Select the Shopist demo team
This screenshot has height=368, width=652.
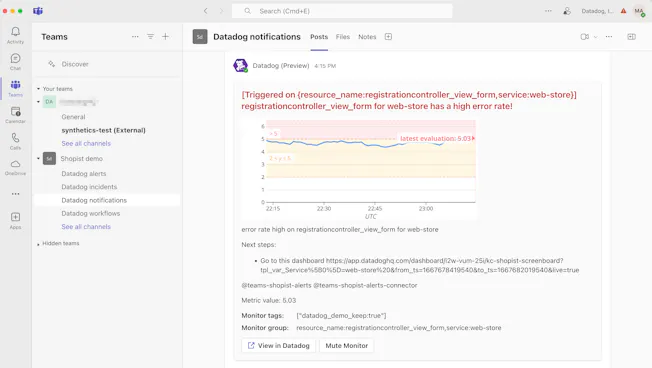click(x=82, y=158)
